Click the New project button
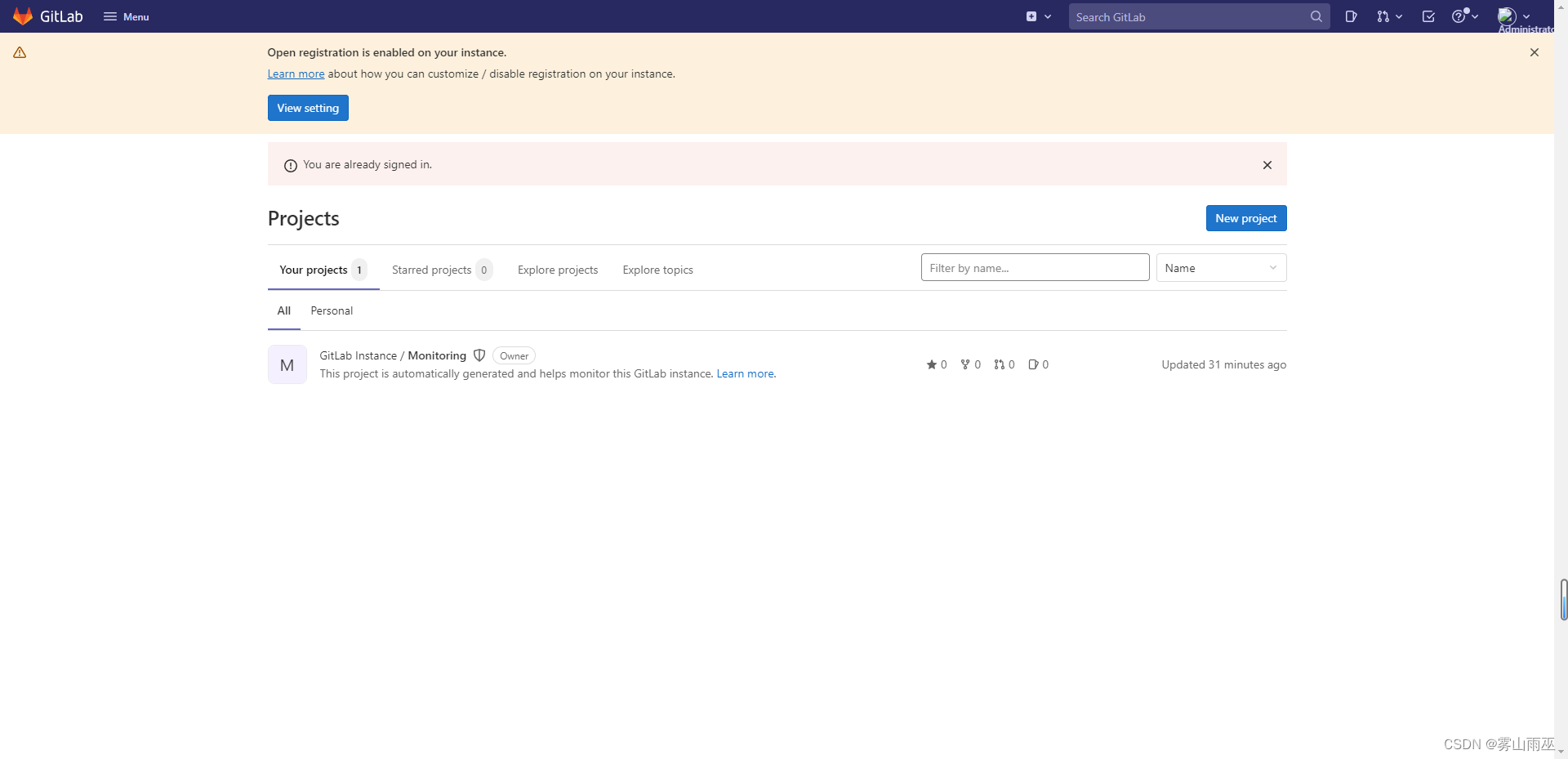 1245,217
